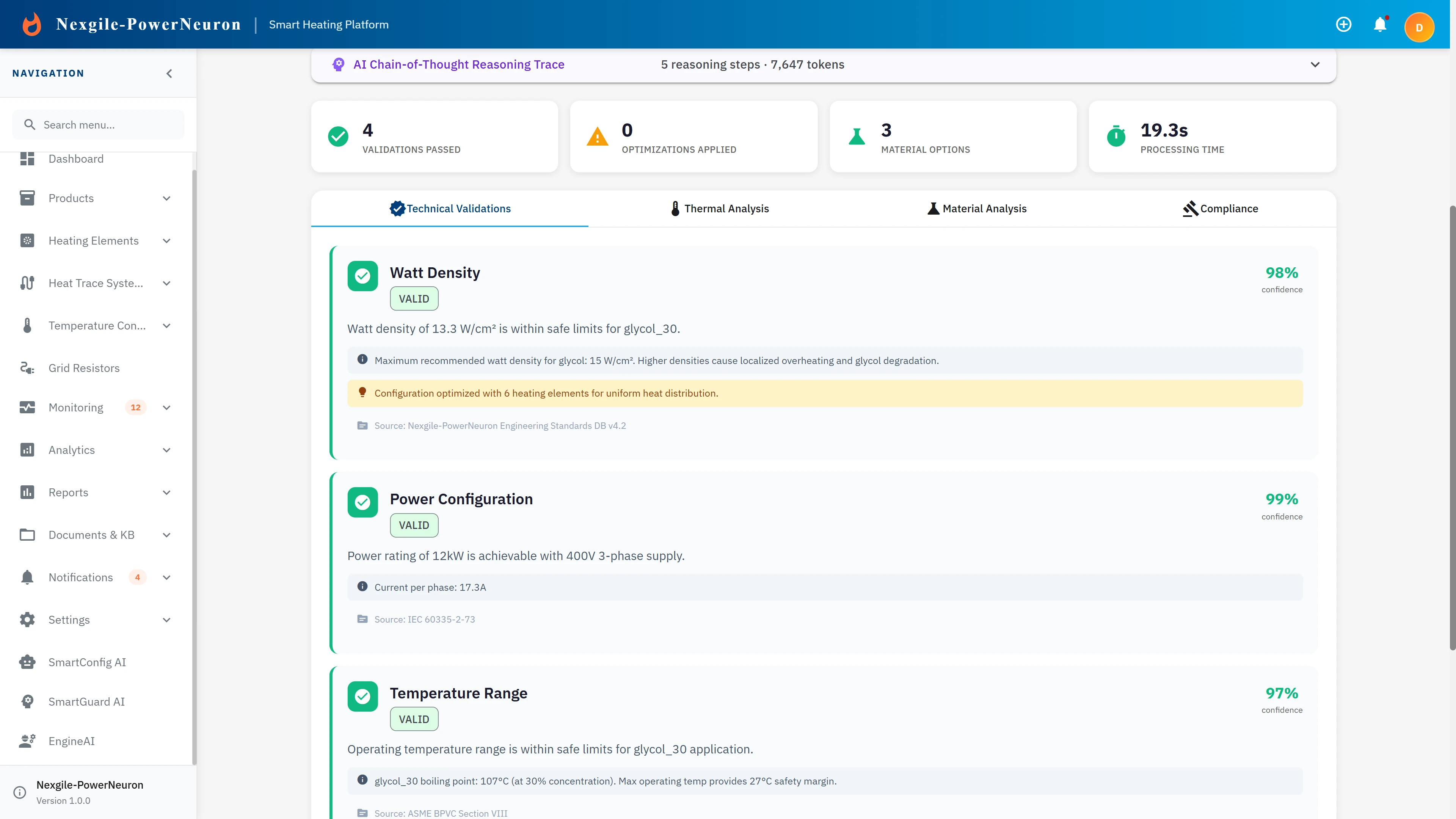Switch to the Thermal Analysis tab
This screenshot has height=819, width=1456.
click(x=719, y=209)
